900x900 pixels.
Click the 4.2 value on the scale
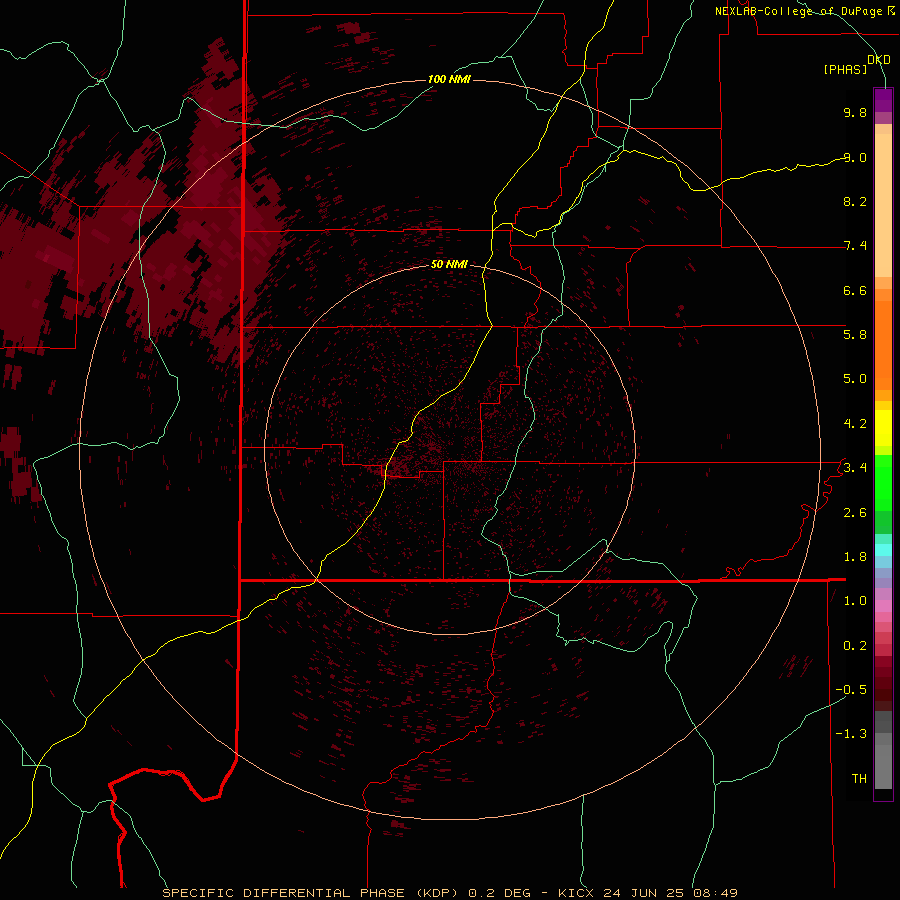point(855,424)
